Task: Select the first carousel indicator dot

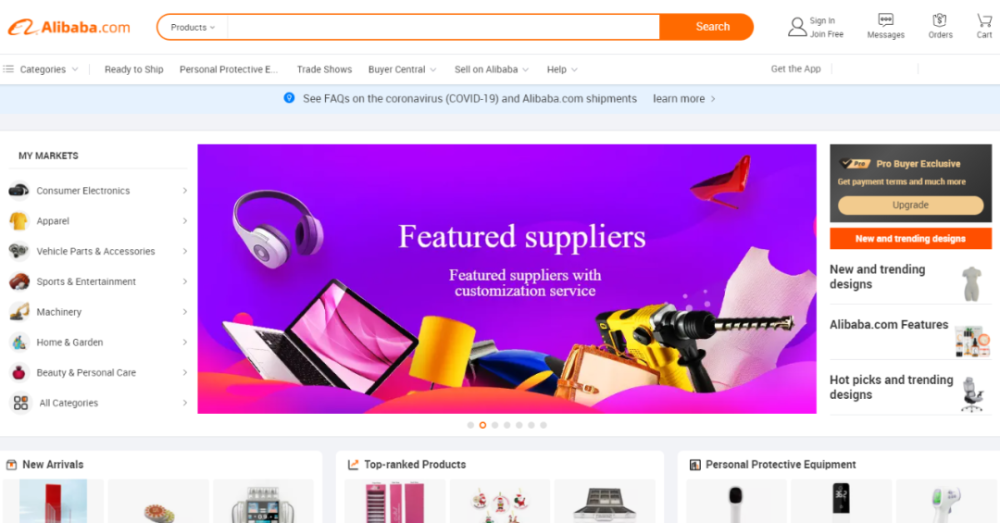Action: (471, 425)
